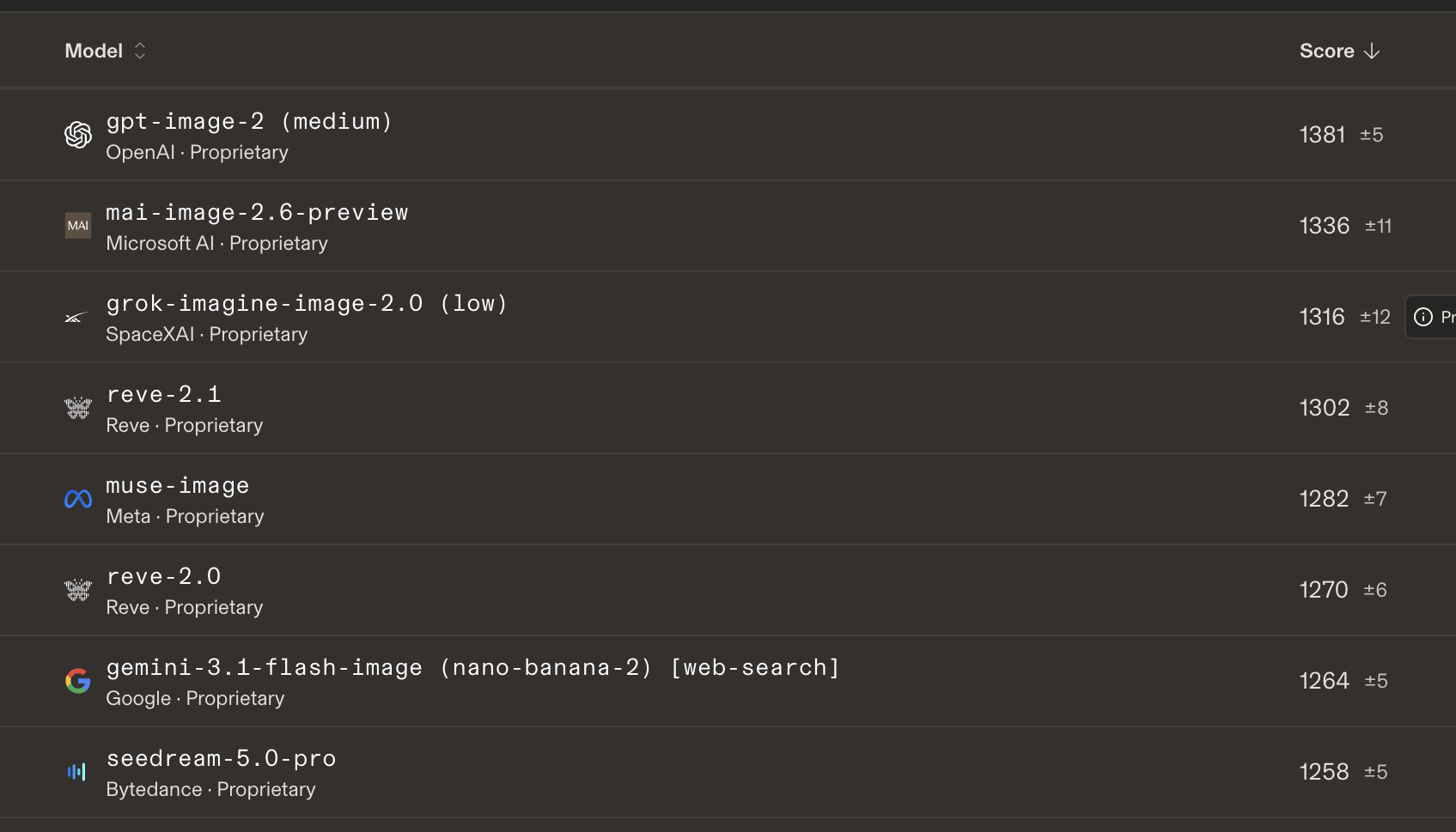Viewport: 1456px width, 832px height.
Task: Click the OpenAI logo beside gpt-image-2 (medium)
Action: pyautogui.click(x=78, y=135)
